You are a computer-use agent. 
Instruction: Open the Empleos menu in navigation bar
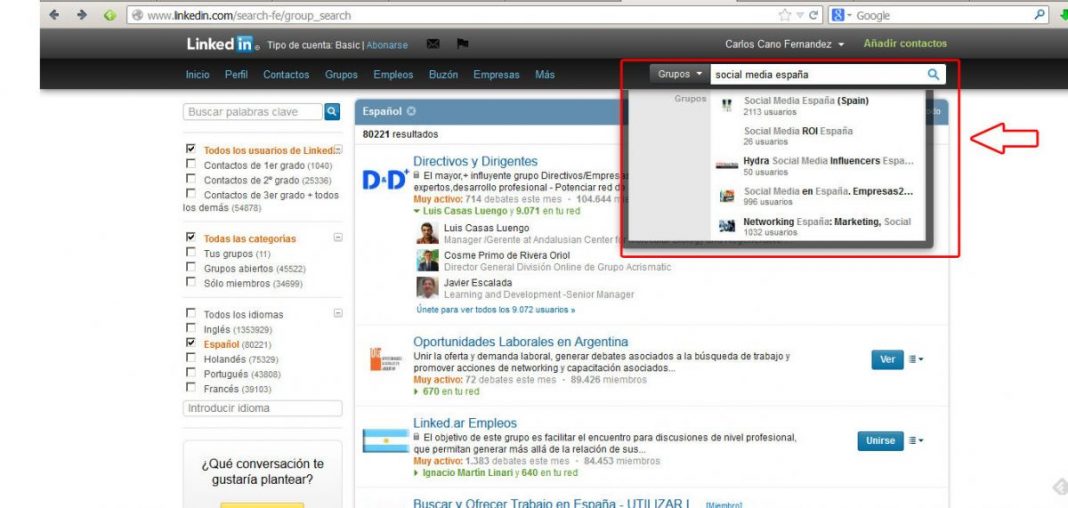(392, 75)
